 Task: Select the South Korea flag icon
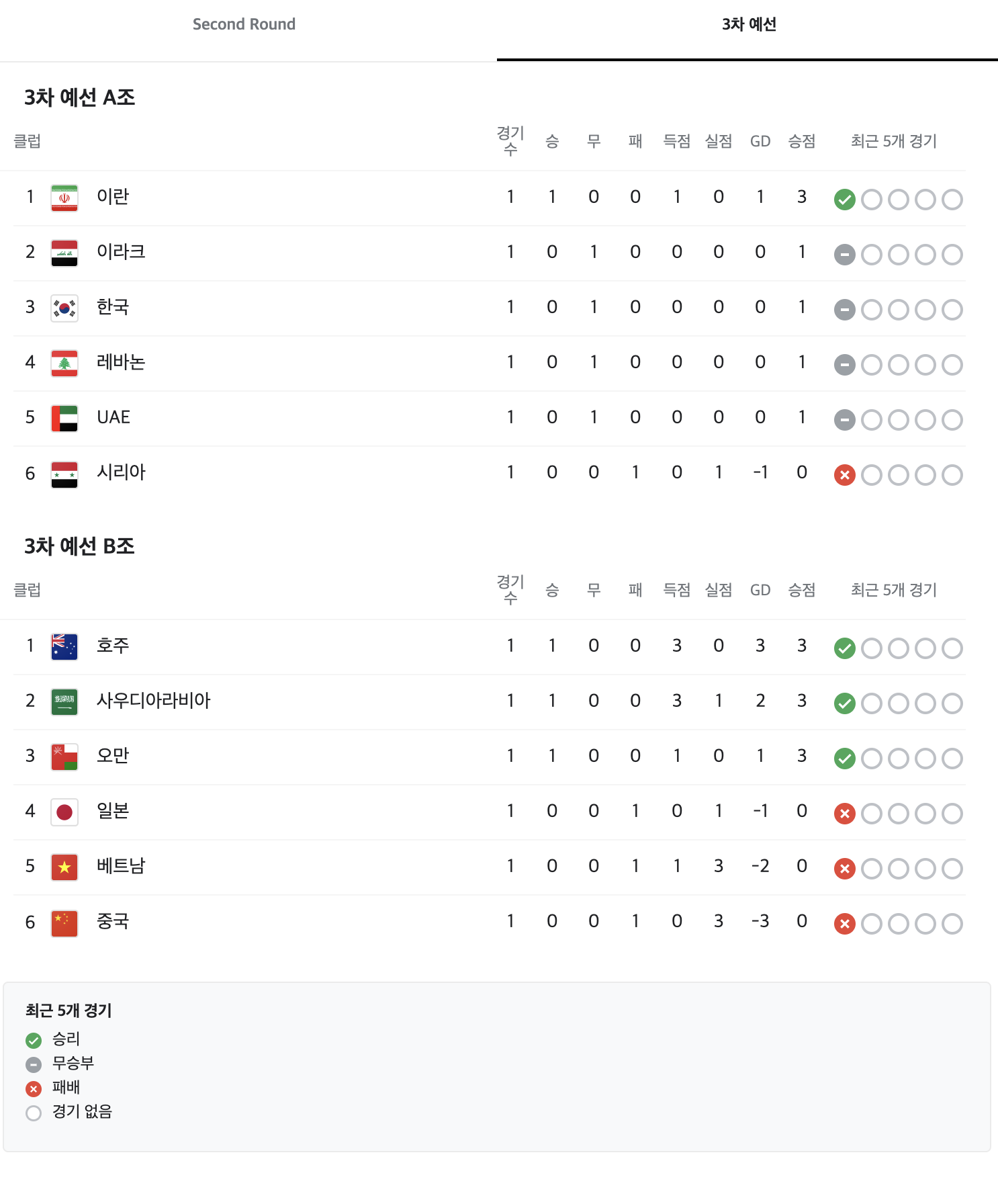point(64,308)
